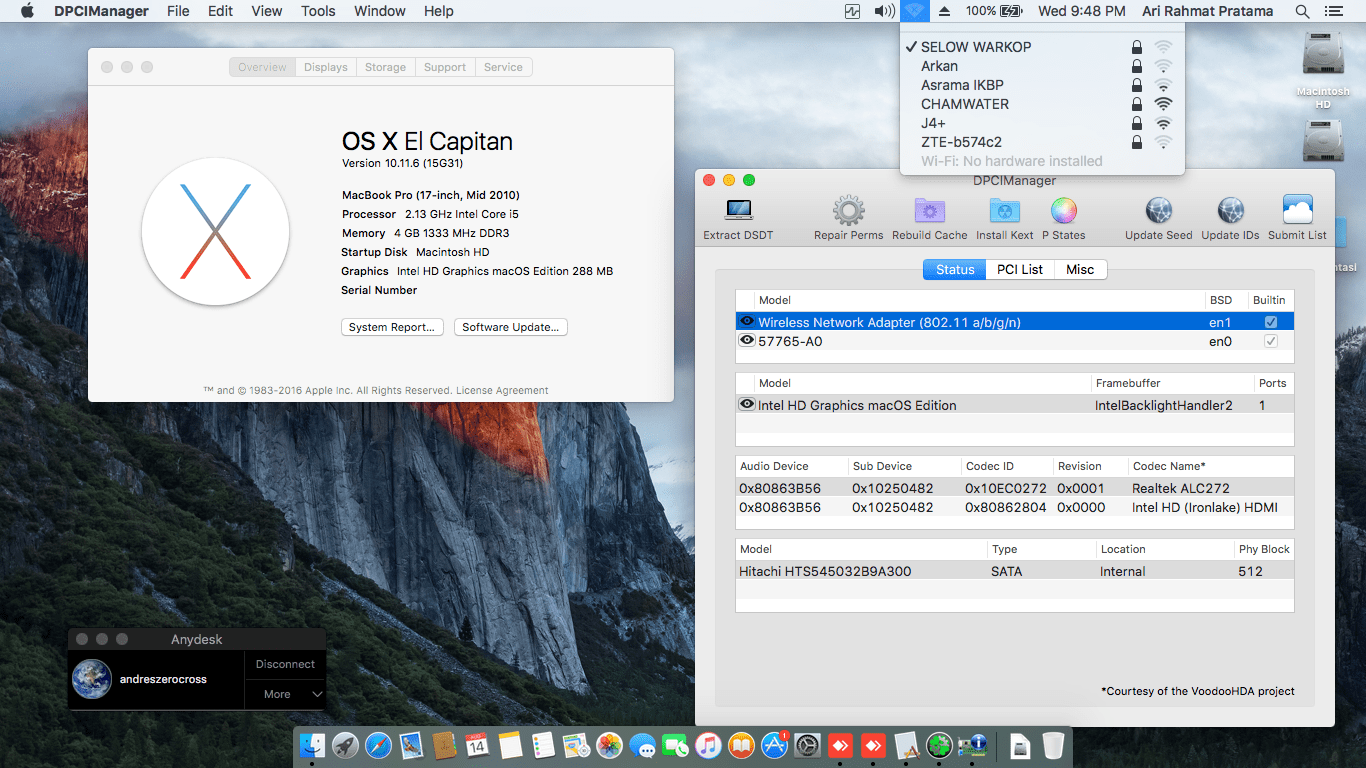Open System Preferences from the Dock
Viewport: 1366px width, 768px height.
point(807,745)
